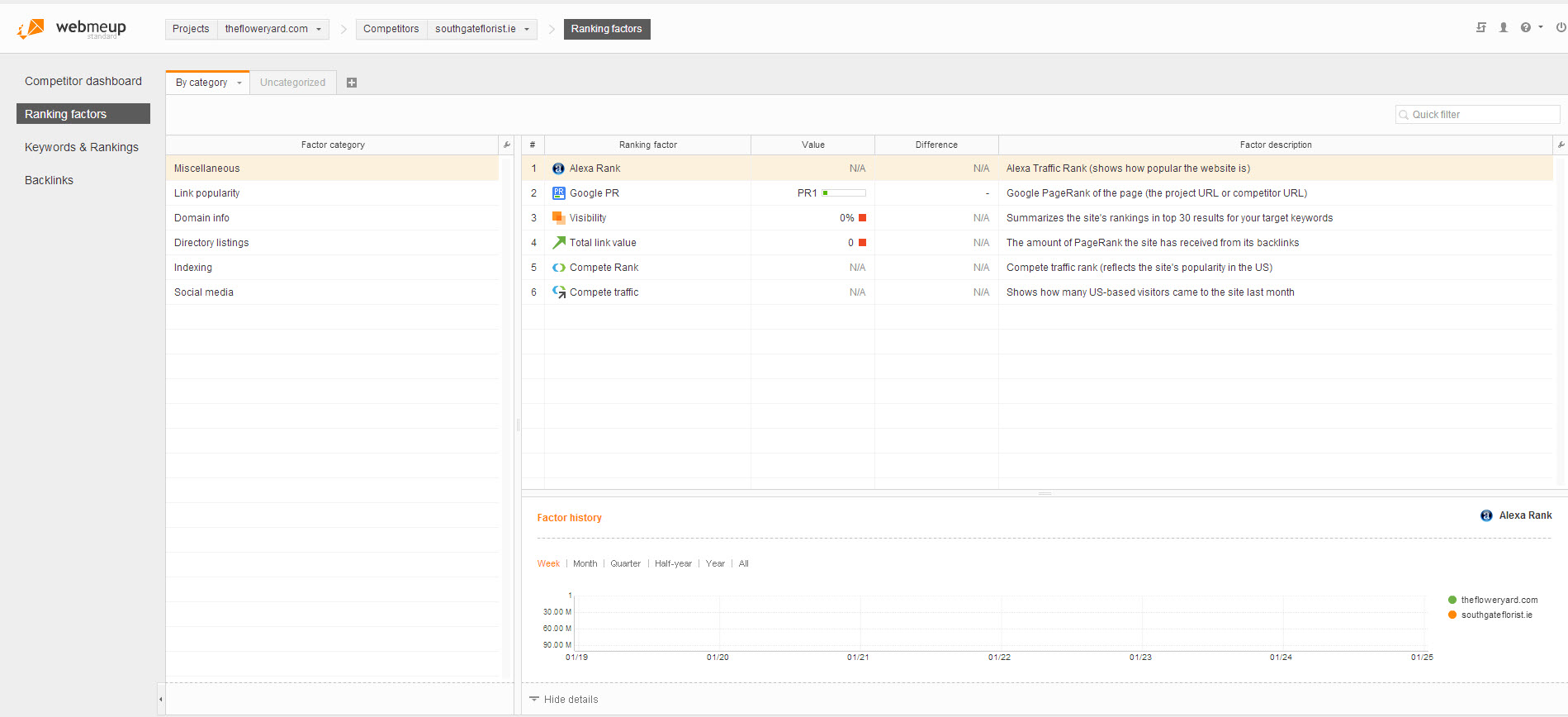The image size is (1568, 717).
Task: Sort by Difference column header
Action: pos(936,145)
